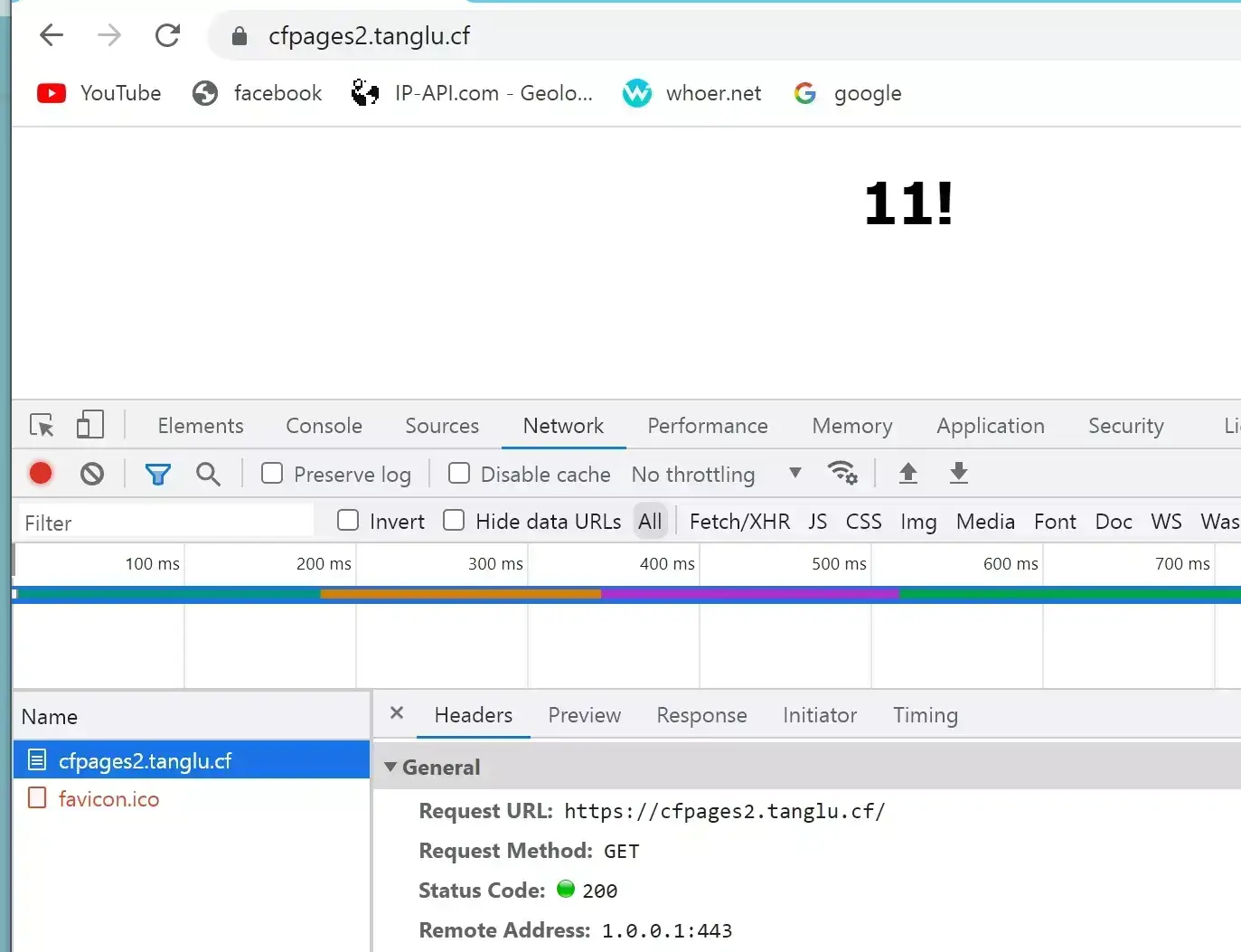The height and width of the screenshot is (952, 1241).
Task: Clear the network log icon
Action: click(x=92, y=474)
